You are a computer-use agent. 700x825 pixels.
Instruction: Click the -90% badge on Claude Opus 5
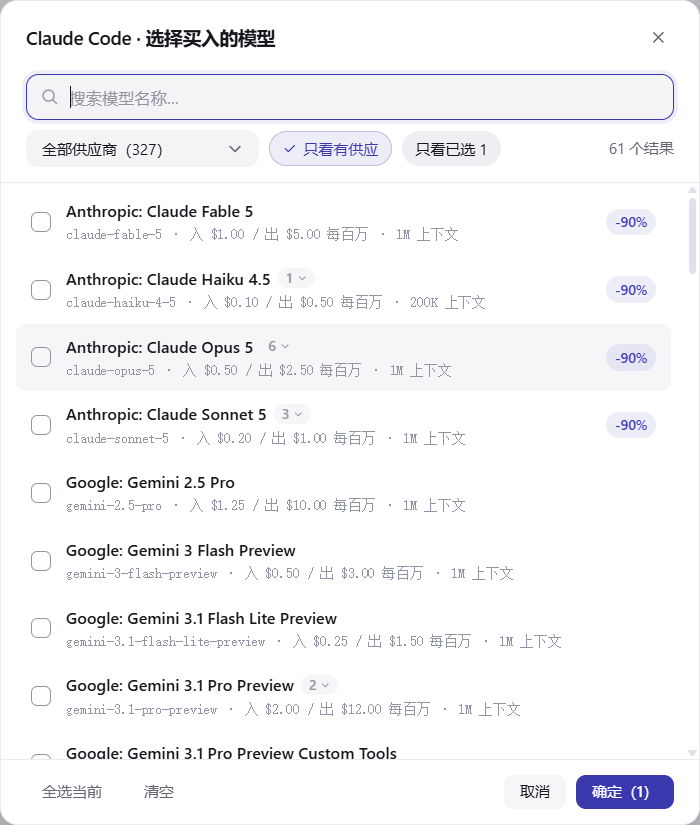(631, 358)
